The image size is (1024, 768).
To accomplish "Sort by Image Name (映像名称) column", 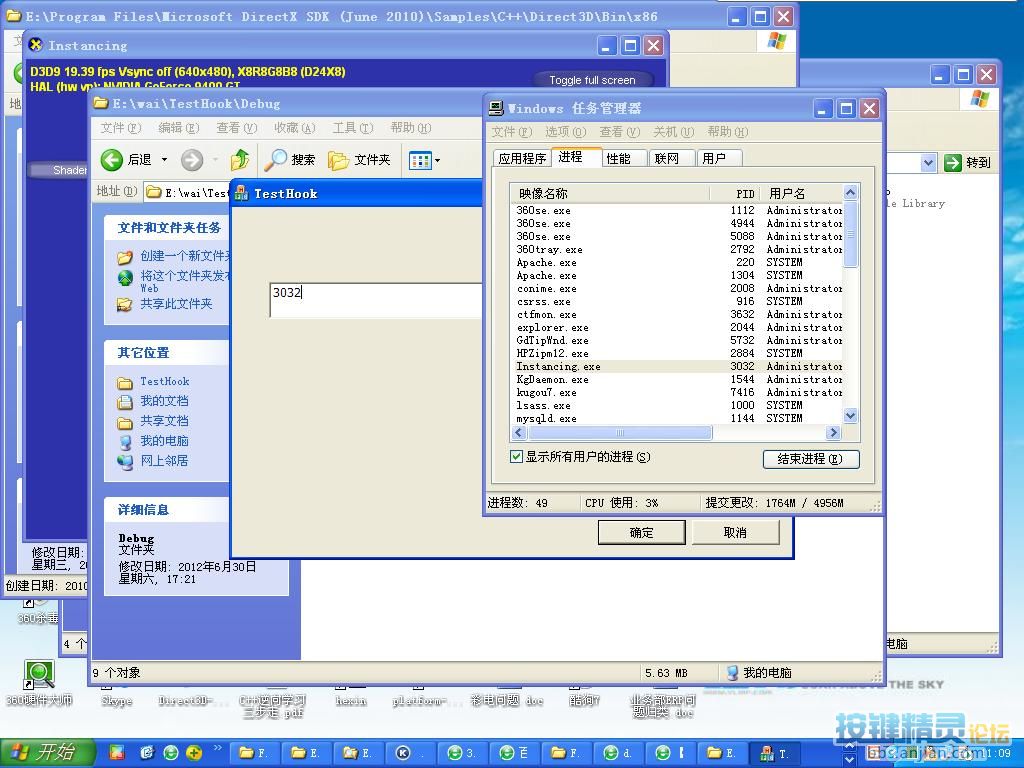I will click(x=611, y=193).
